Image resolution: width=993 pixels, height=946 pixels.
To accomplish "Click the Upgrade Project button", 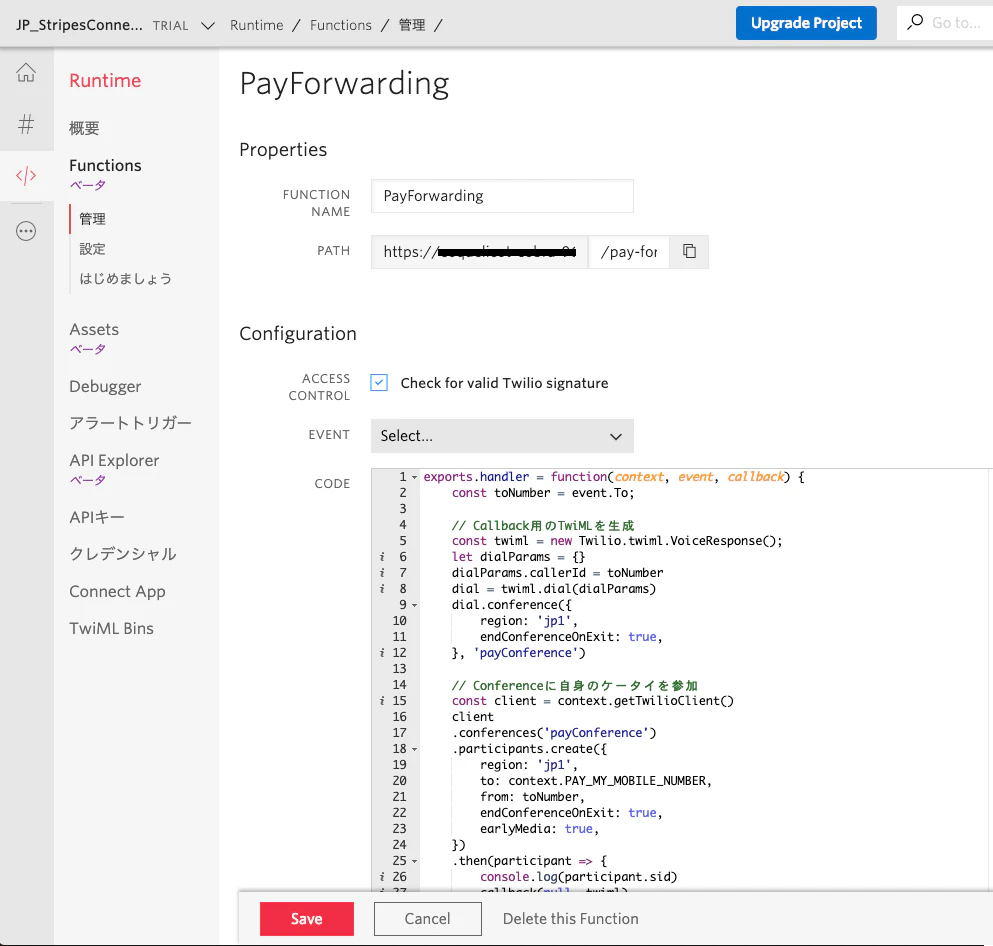I will click(806, 23).
